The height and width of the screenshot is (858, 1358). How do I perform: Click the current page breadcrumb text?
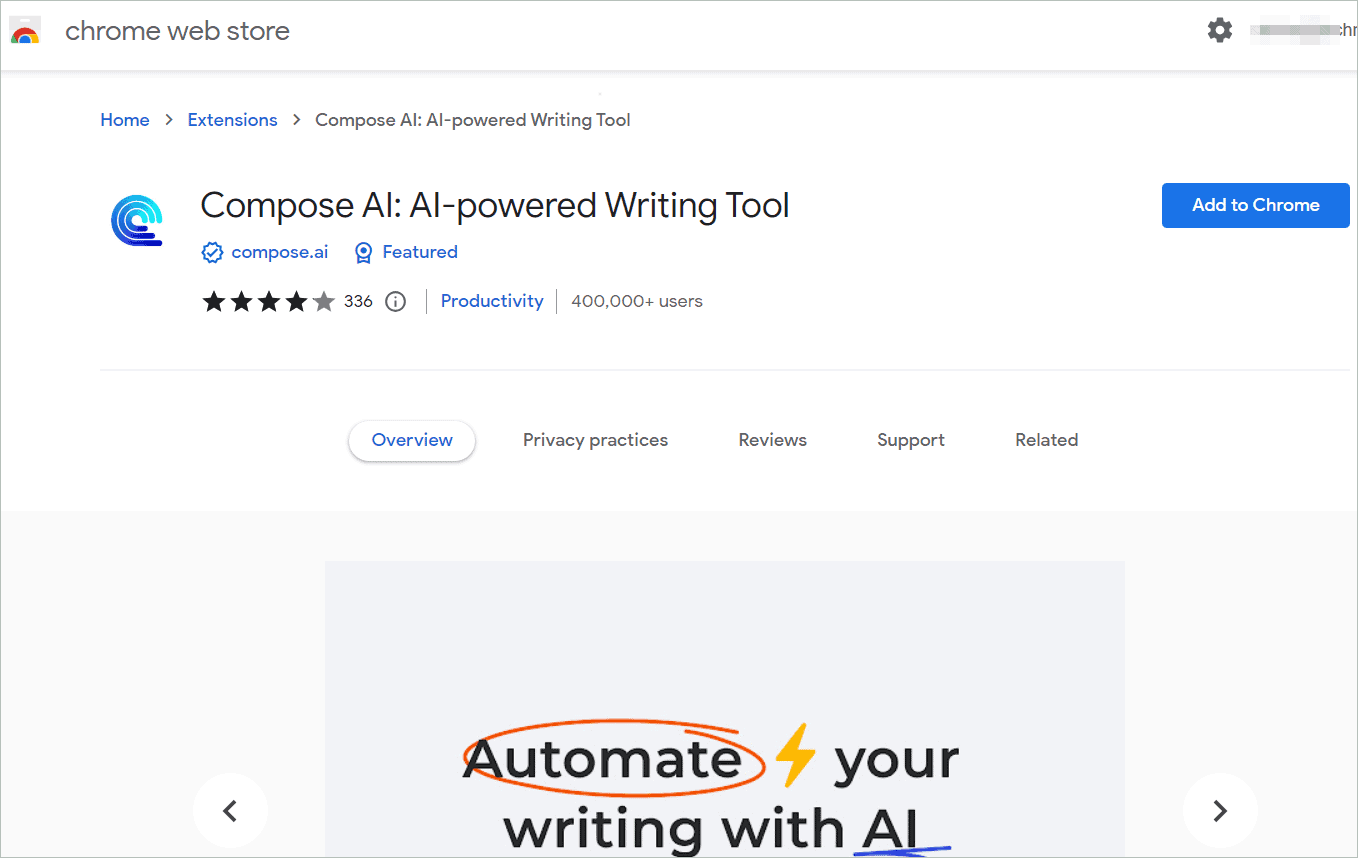tap(473, 120)
